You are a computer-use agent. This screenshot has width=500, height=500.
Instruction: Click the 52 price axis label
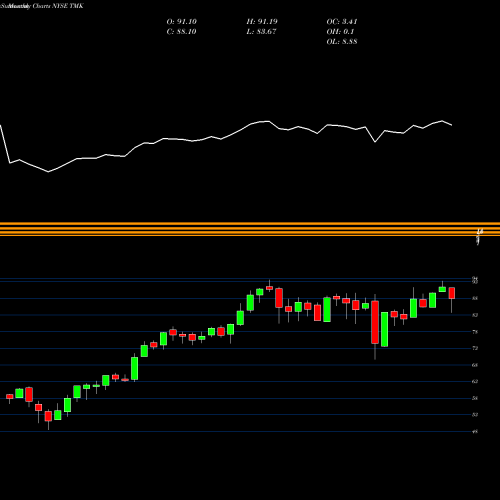pos(475,415)
